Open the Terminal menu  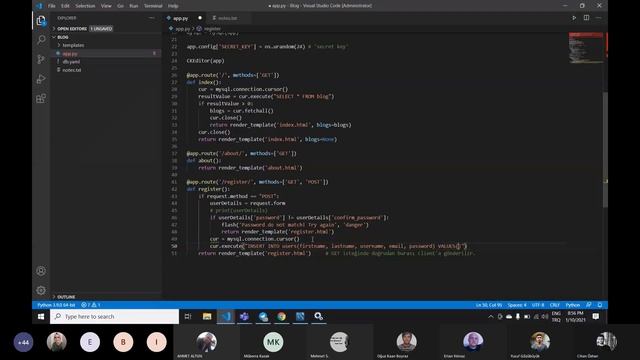[x=153, y=6]
